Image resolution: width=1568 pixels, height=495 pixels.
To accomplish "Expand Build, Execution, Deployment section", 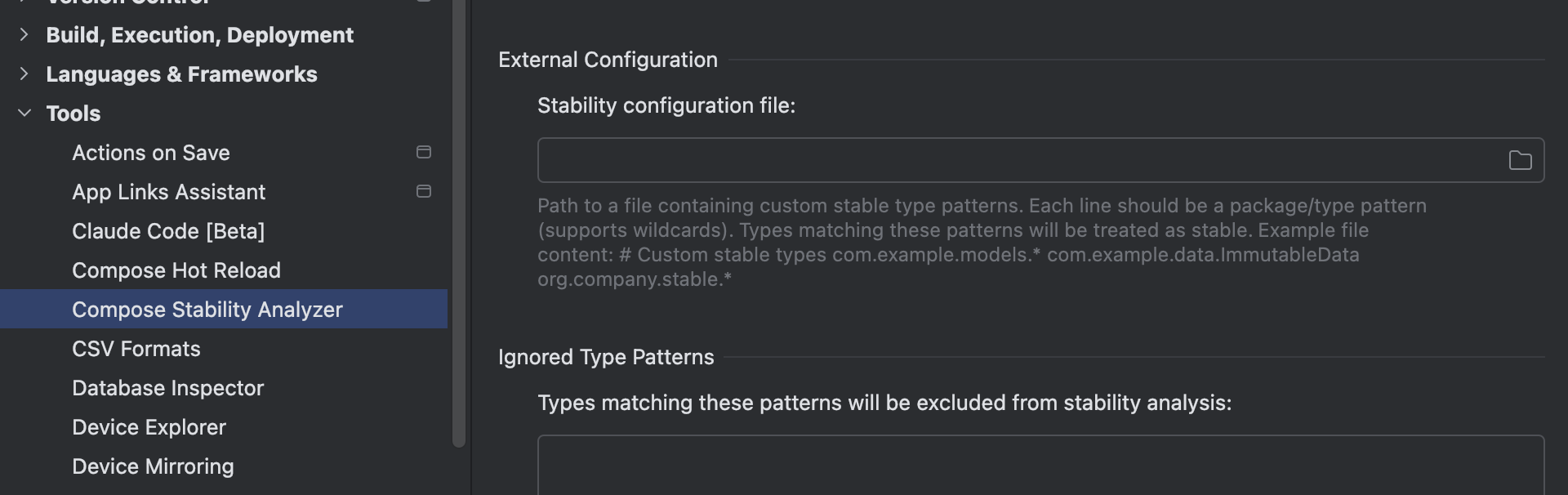I will (x=24, y=34).
